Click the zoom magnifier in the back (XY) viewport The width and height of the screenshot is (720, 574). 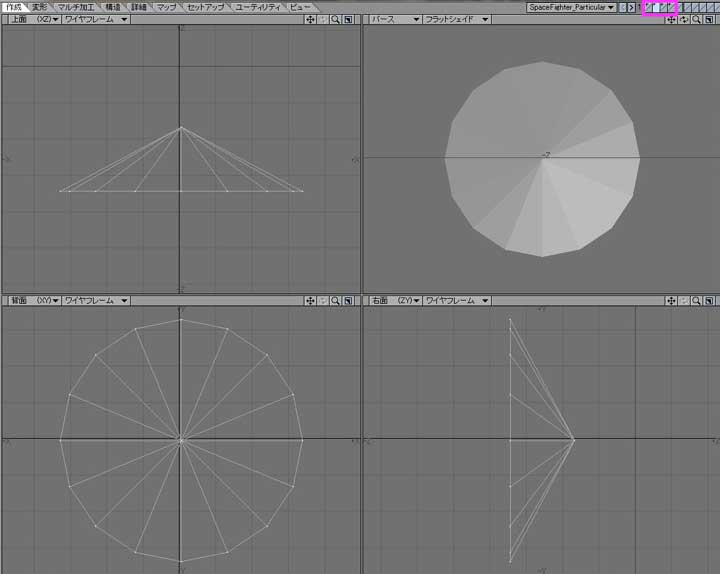(335, 300)
